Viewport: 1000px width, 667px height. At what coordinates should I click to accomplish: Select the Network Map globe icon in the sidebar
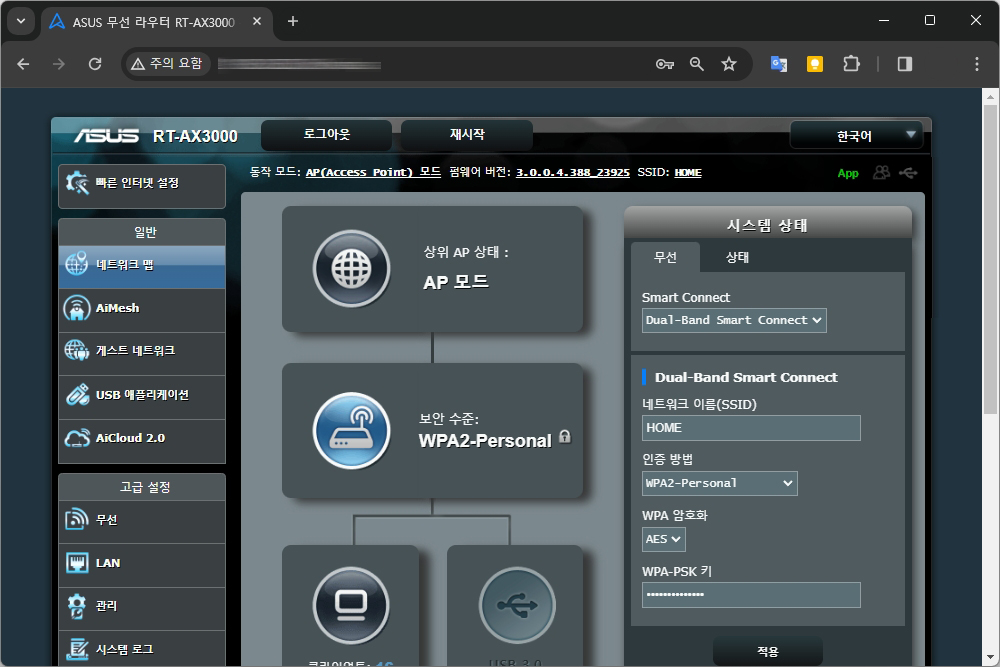point(77,263)
